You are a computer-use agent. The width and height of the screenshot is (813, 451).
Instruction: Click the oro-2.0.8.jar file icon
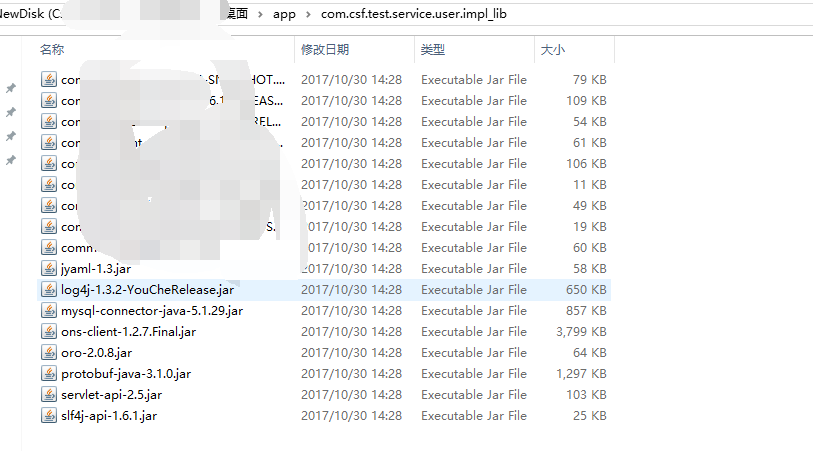coord(49,353)
